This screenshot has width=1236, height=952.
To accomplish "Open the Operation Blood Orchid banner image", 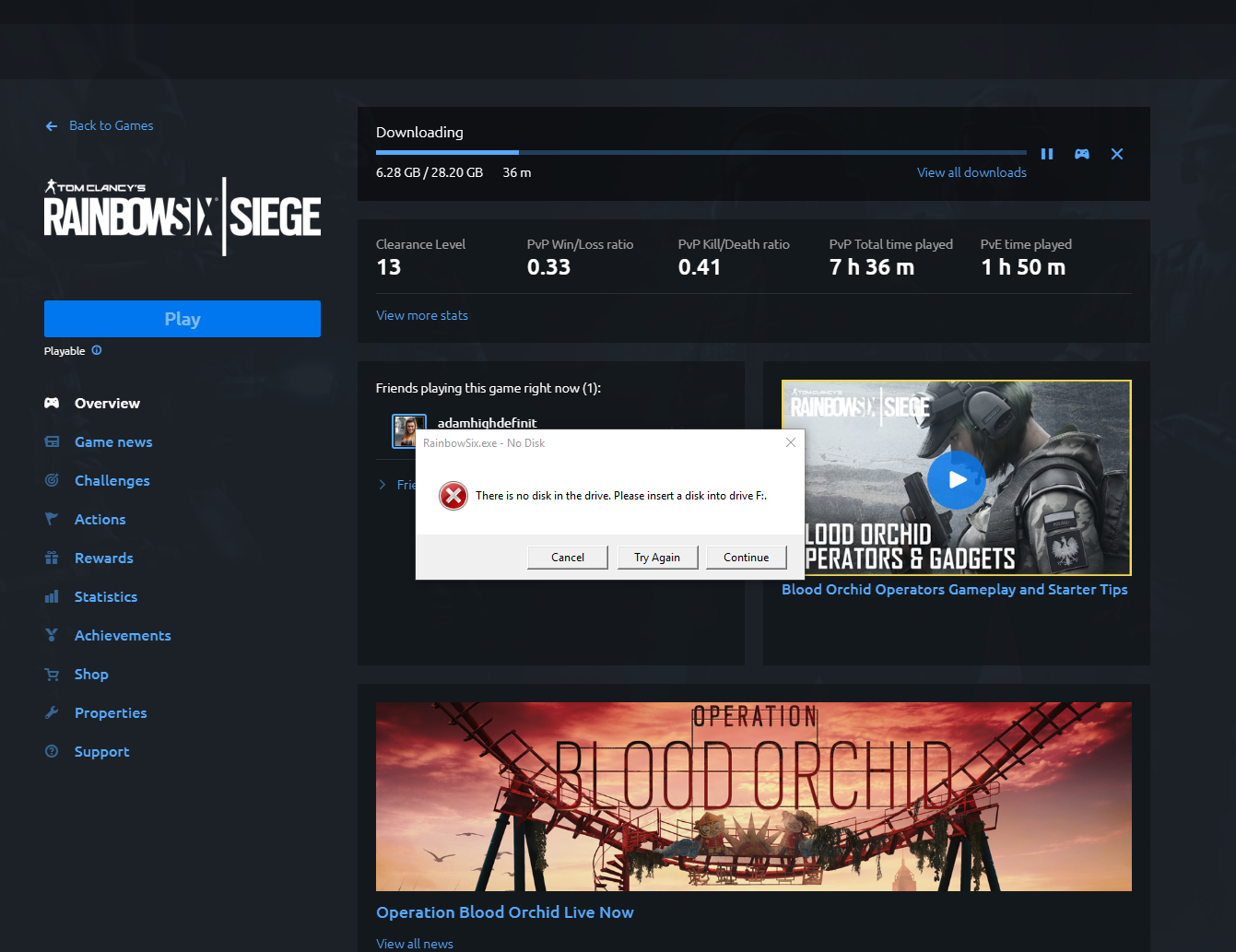I will (754, 796).
